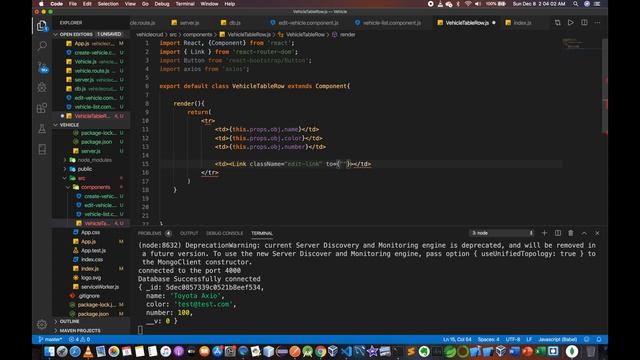Collapse the VEHICLE folder section

click(x=91, y=125)
